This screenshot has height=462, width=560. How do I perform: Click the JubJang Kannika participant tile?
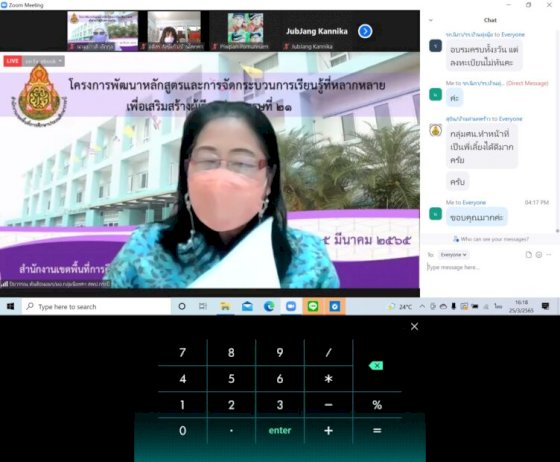click(x=316, y=31)
